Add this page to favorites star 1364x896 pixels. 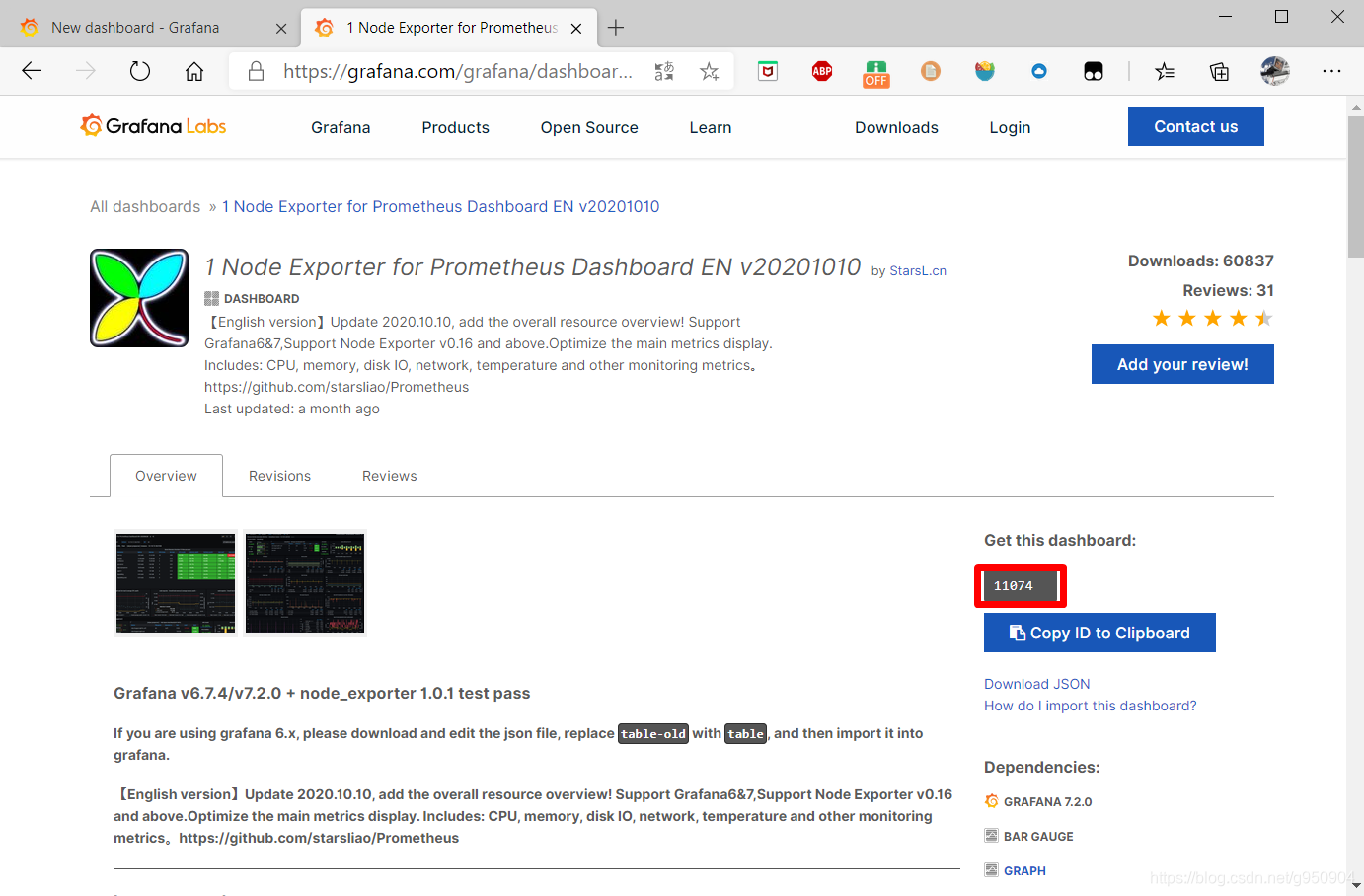[709, 71]
